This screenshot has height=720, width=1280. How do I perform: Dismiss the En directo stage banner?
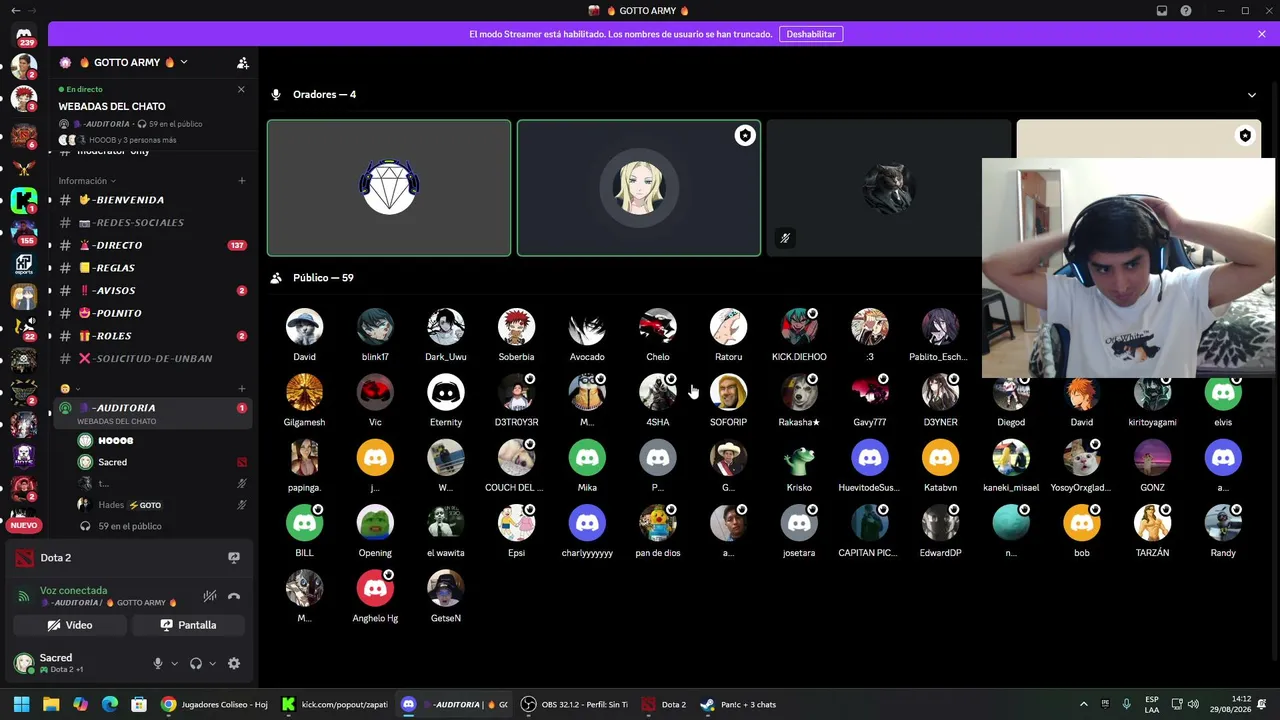[x=241, y=89]
